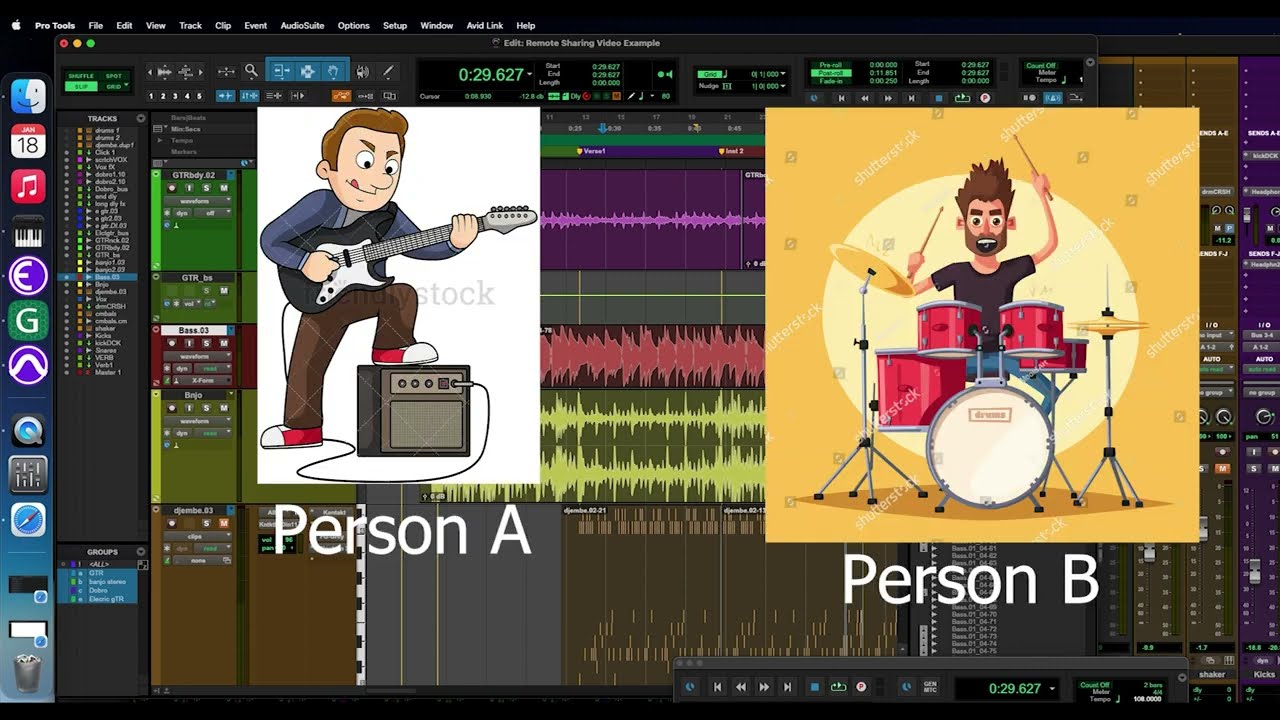Screen dimensions: 1280x720
Task: Click Return to Zero transport button
Action: click(841, 98)
